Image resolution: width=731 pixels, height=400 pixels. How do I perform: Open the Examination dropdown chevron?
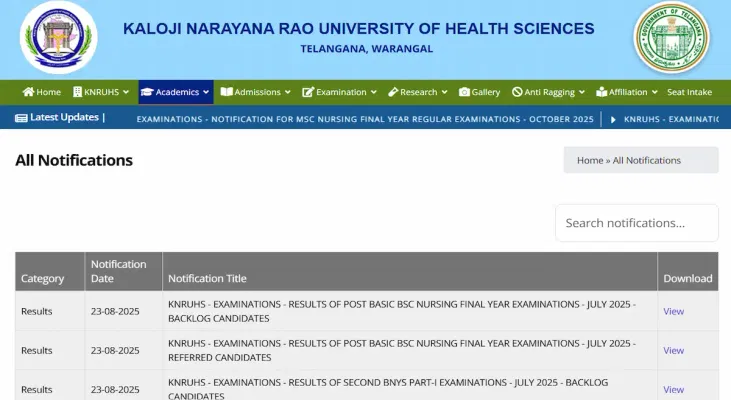coord(373,92)
